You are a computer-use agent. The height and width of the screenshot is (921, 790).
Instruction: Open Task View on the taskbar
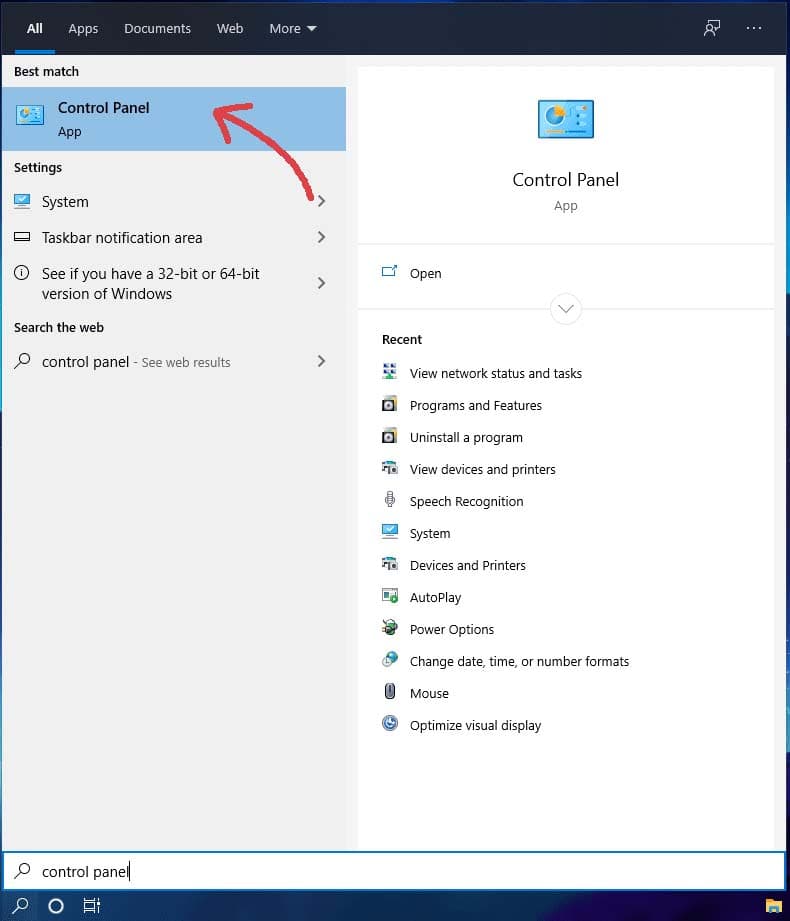(91, 905)
